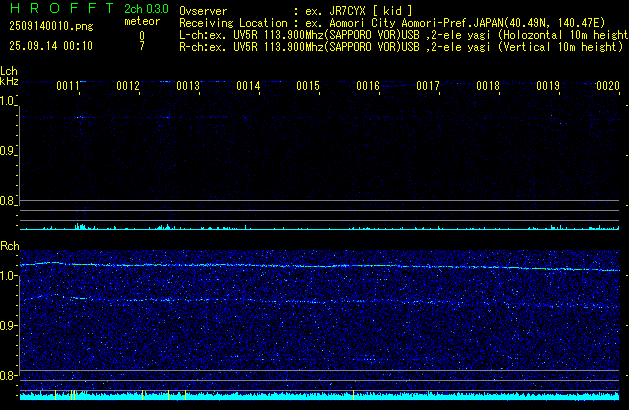Image resolution: width=629 pixels, height=410 pixels.
Task: Click the 'Receiving Location' header line
Action: click(x=392, y=23)
